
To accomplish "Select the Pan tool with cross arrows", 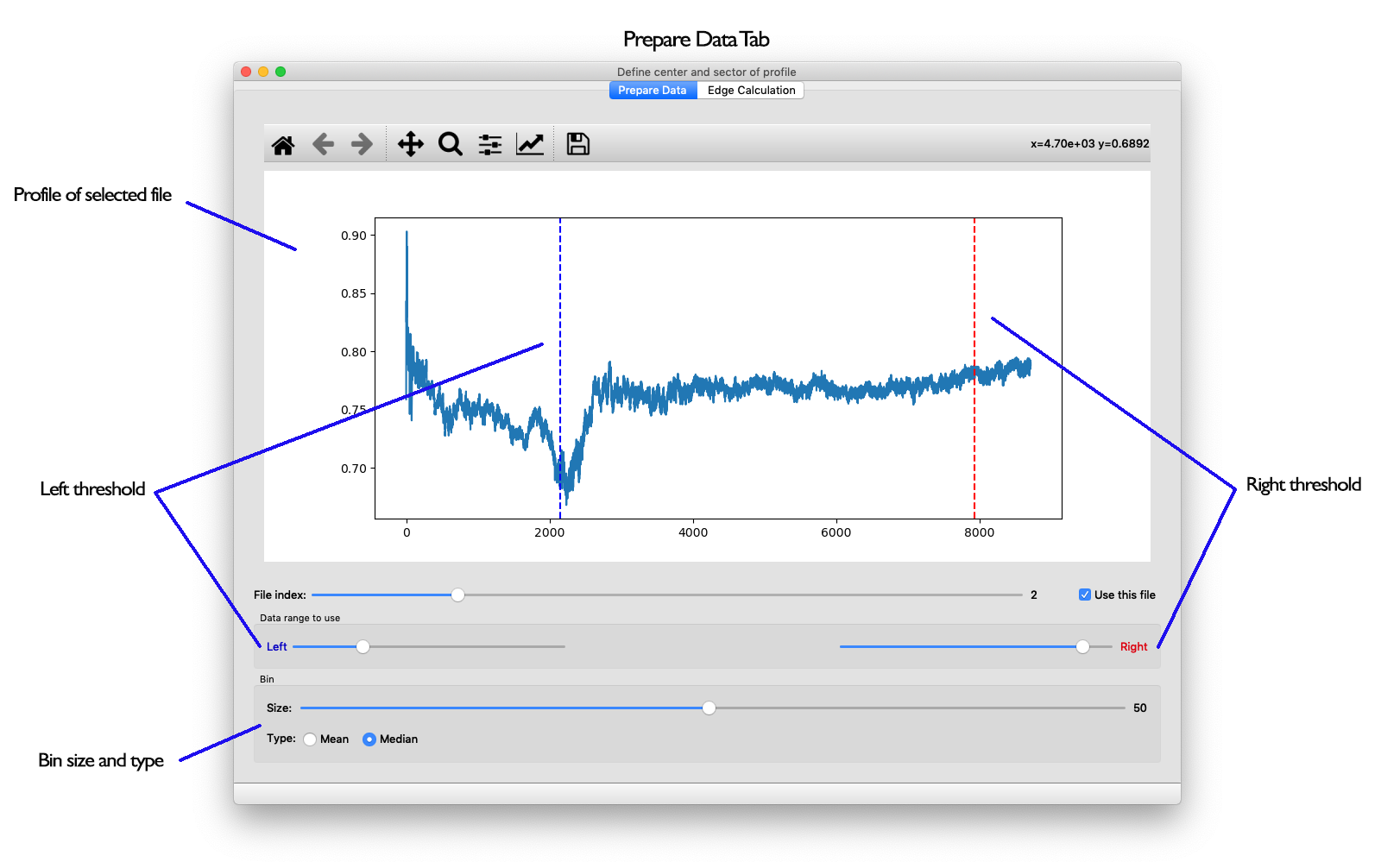I will point(410,144).
